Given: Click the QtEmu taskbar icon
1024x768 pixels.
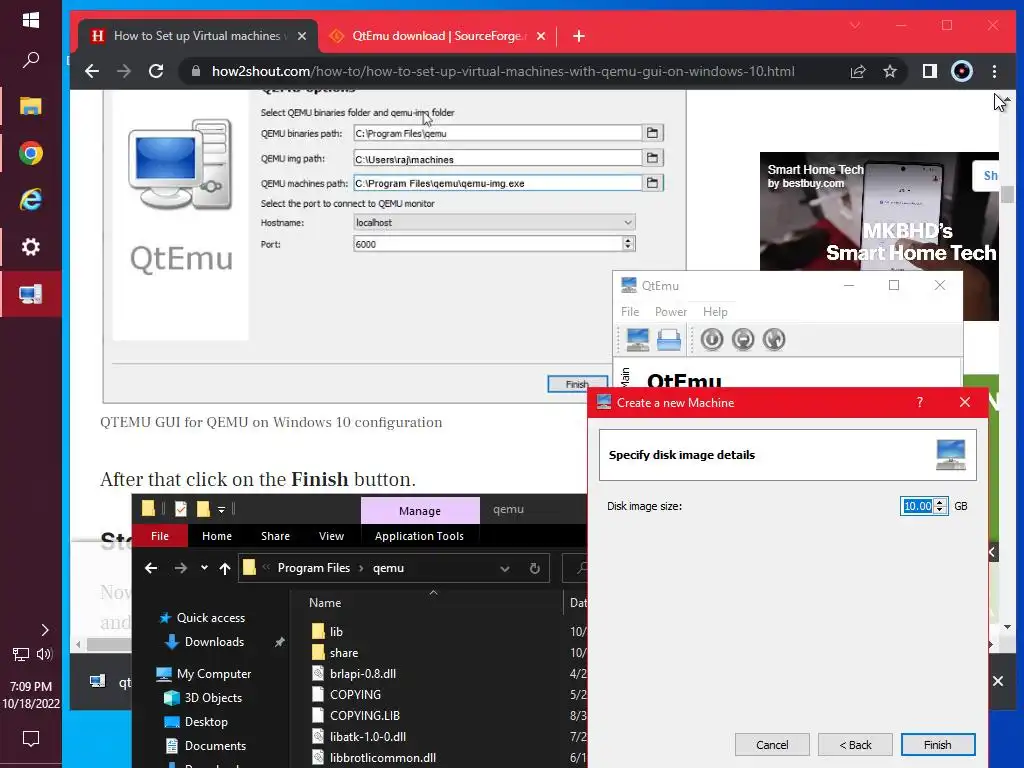Looking at the screenshot, I should point(31,294).
